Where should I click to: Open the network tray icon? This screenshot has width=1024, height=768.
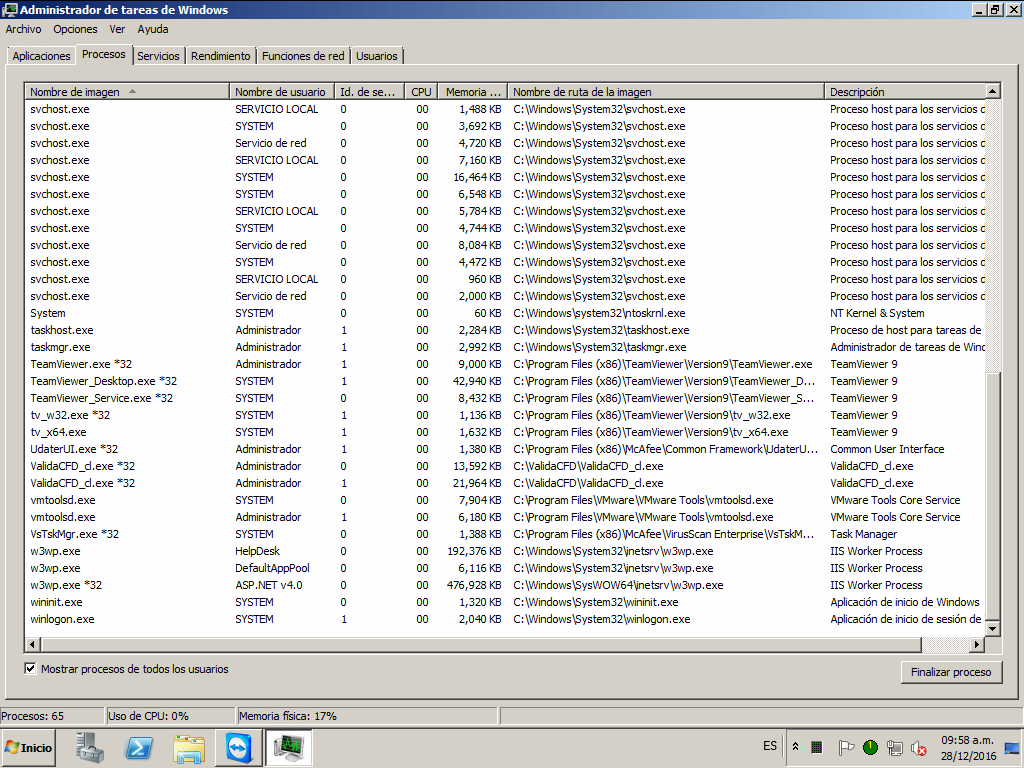pyautogui.click(x=895, y=747)
